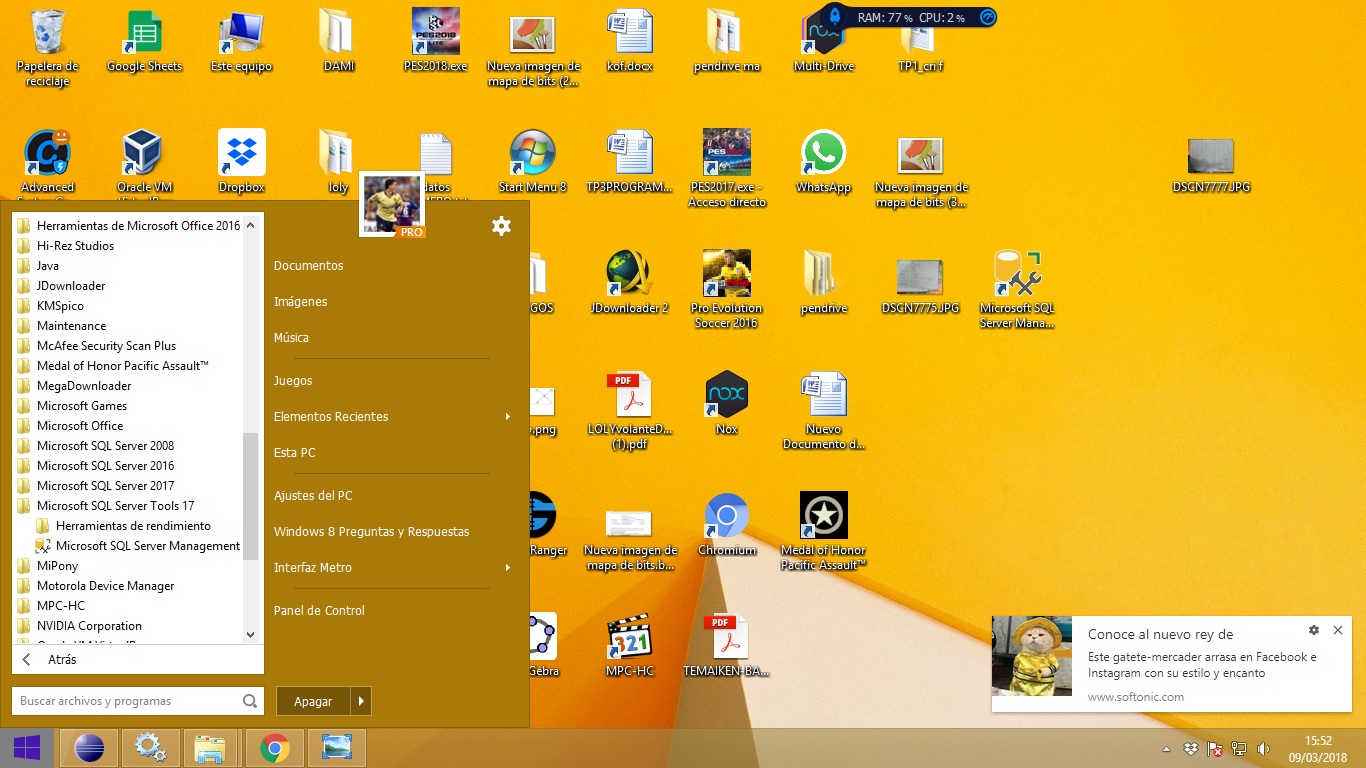
Task: Open Juegos from the start menu
Action: [293, 381]
